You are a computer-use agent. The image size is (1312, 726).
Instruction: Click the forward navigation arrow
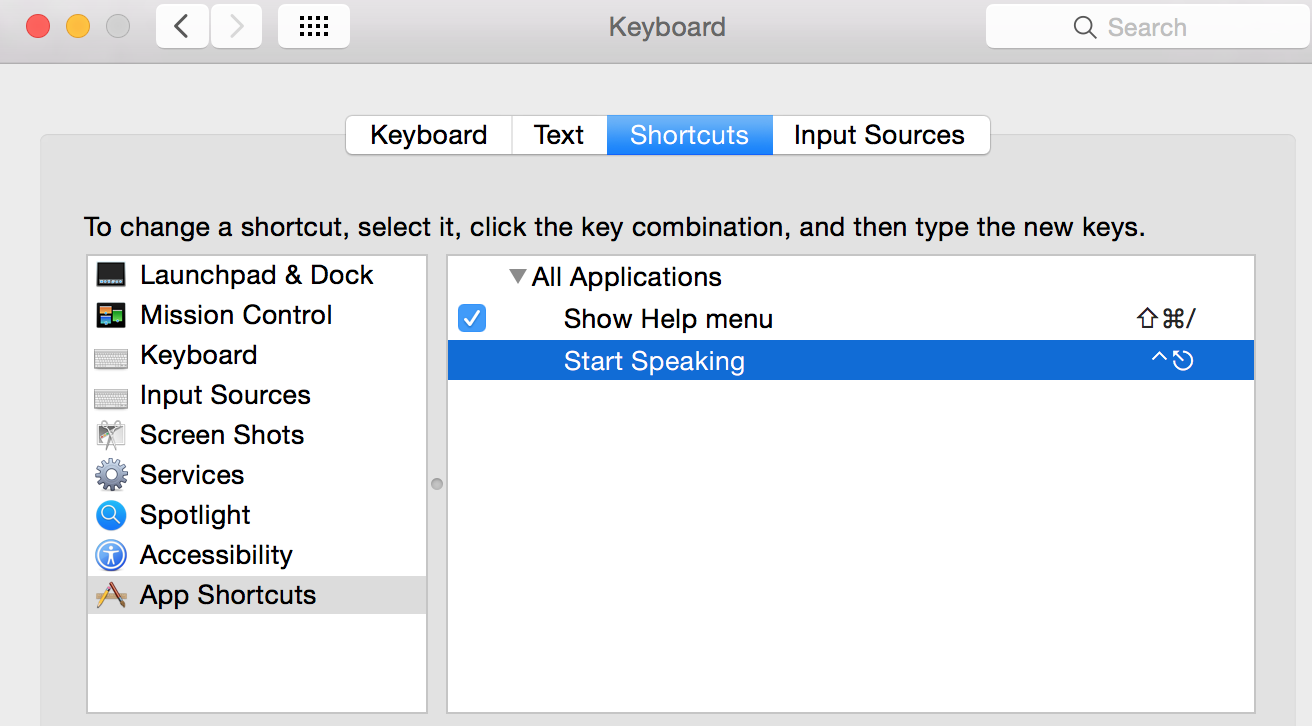(x=236, y=26)
